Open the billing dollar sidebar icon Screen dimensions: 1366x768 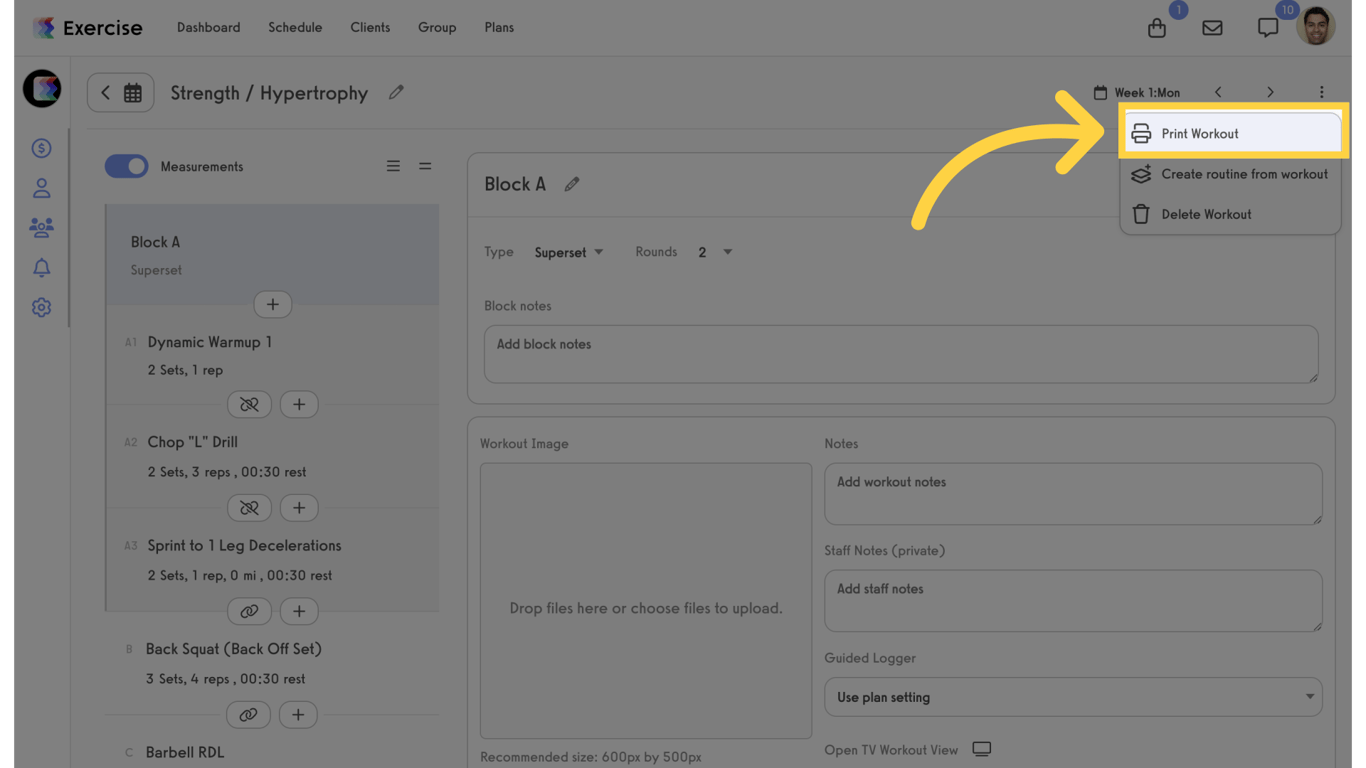tap(41, 148)
